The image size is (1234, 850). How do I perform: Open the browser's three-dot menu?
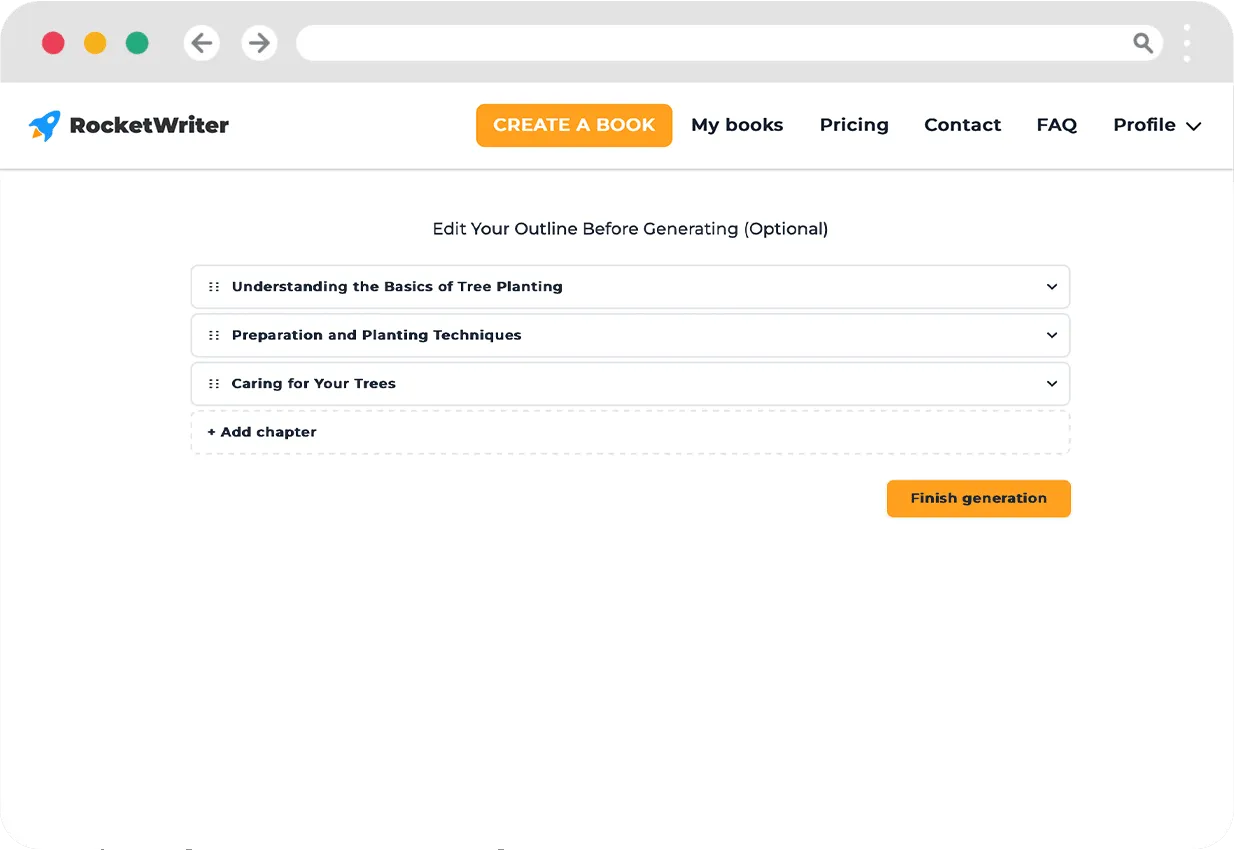point(1186,43)
